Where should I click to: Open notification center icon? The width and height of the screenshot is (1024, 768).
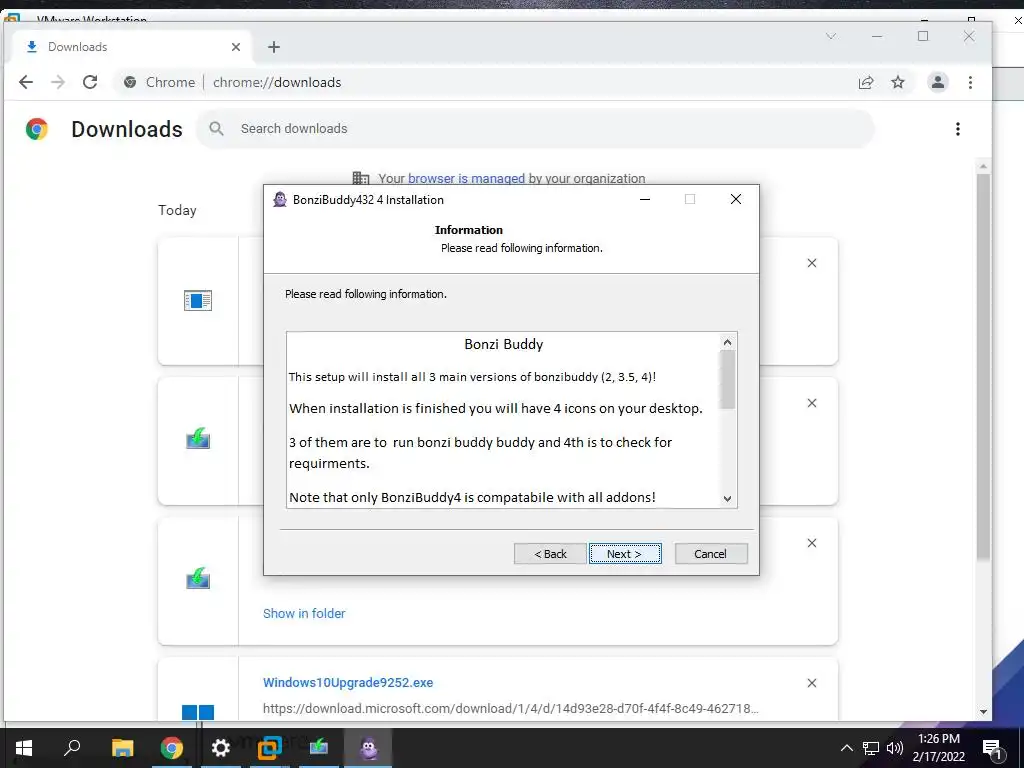[x=992, y=749]
